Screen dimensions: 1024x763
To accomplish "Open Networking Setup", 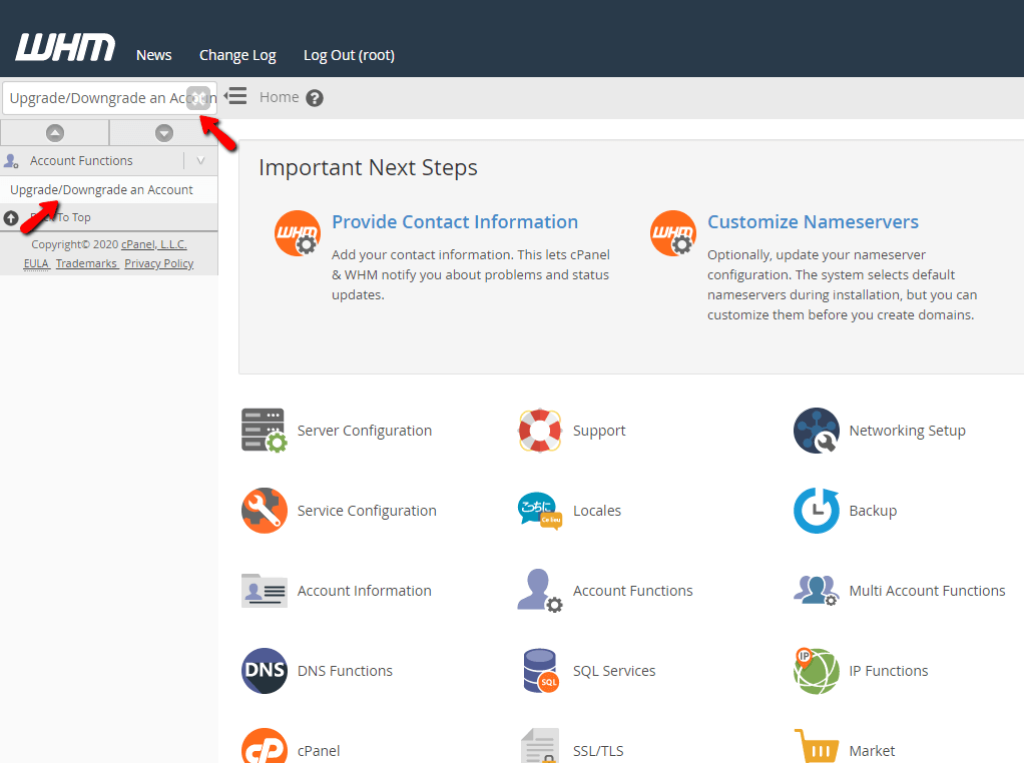I will pyautogui.click(x=907, y=430).
